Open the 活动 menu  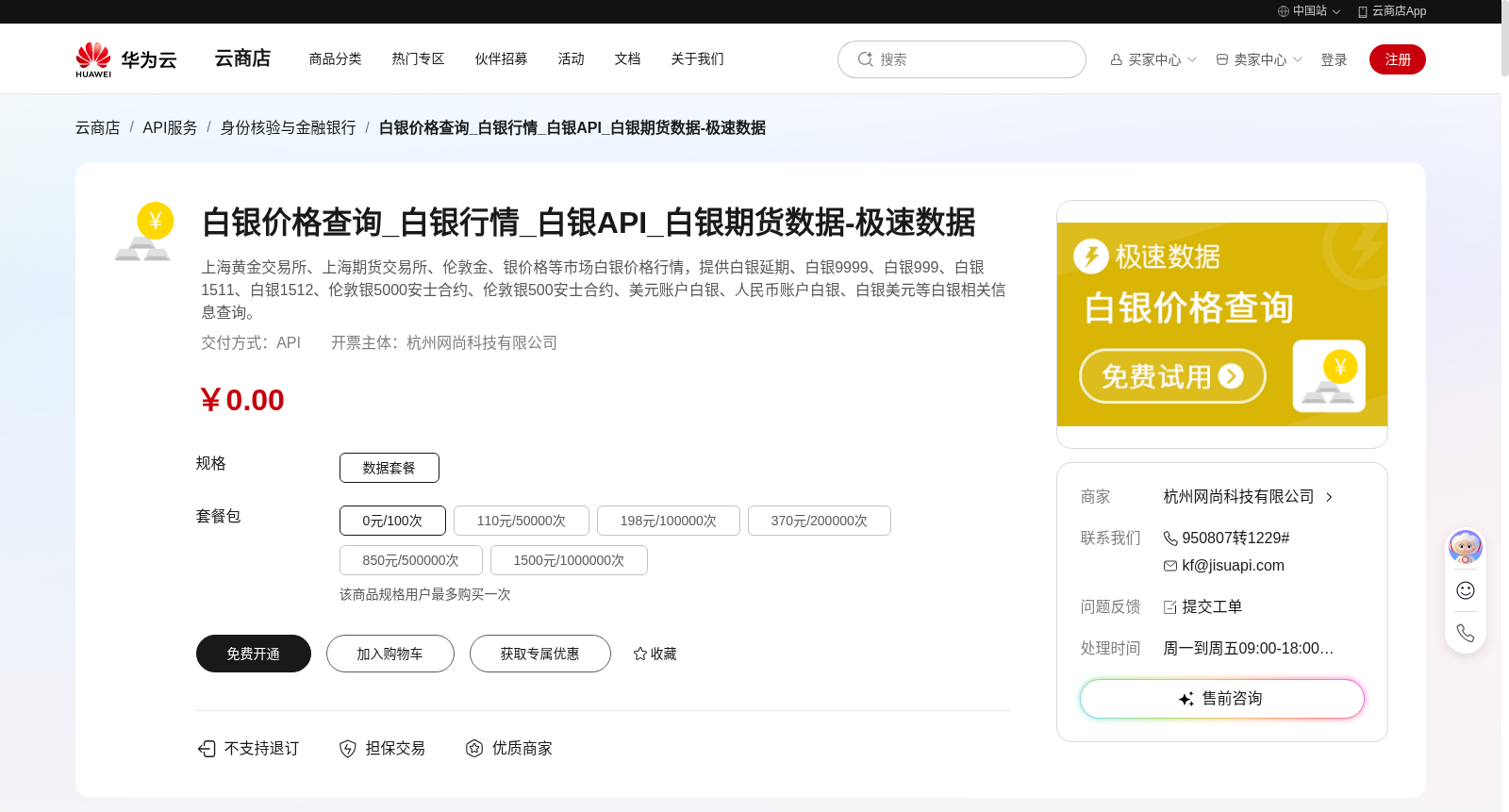pos(572,58)
